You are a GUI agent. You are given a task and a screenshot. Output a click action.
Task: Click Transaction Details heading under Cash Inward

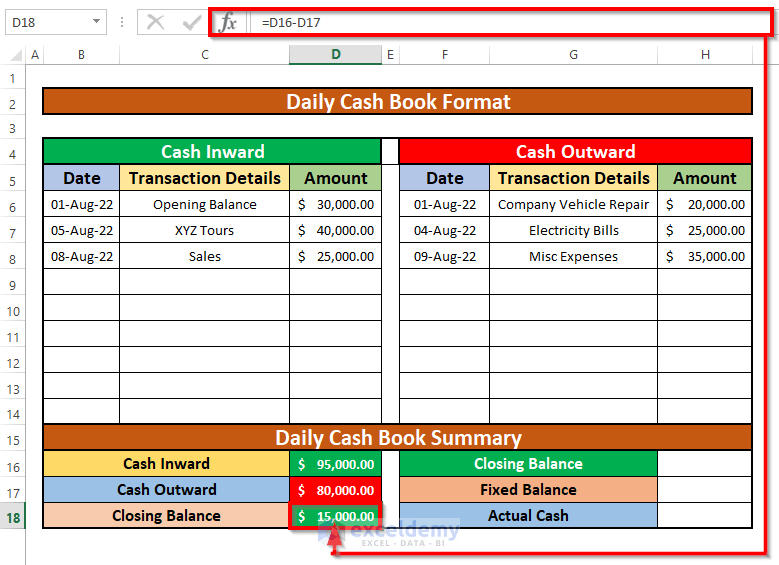click(x=205, y=178)
